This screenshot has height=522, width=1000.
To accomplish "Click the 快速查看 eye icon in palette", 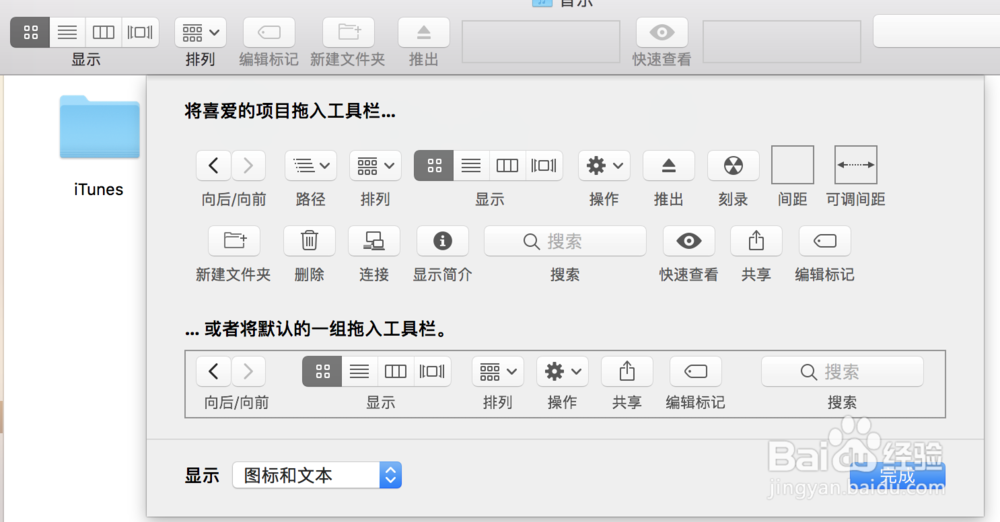I will (x=689, y=241).
